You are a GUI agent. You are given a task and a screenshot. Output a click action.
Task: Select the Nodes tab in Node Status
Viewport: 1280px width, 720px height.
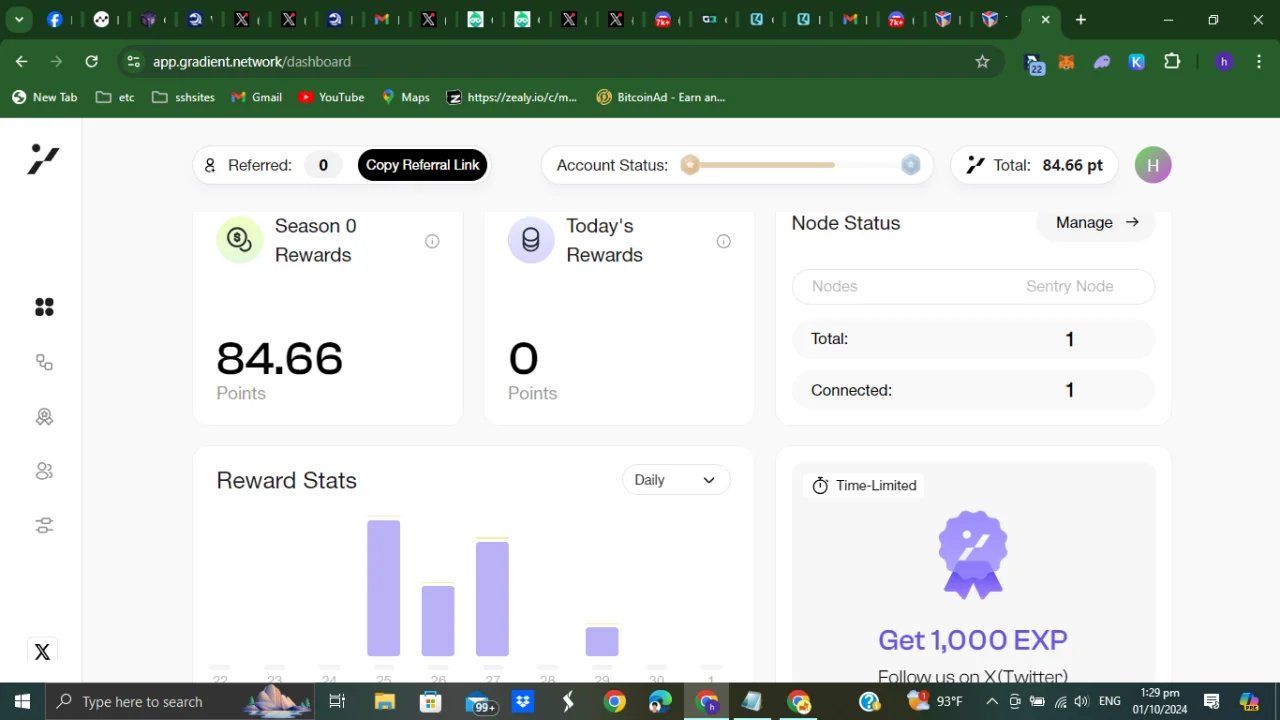[x=834, y=286]
